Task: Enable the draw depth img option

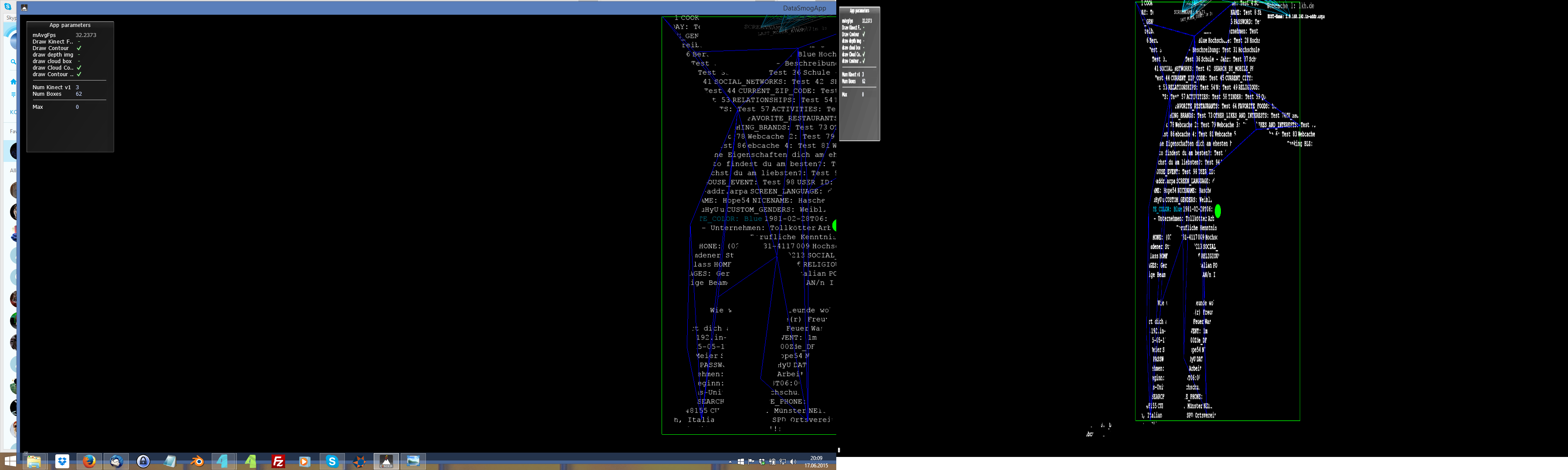Action: pyautogui.click(x=78, y=55)
